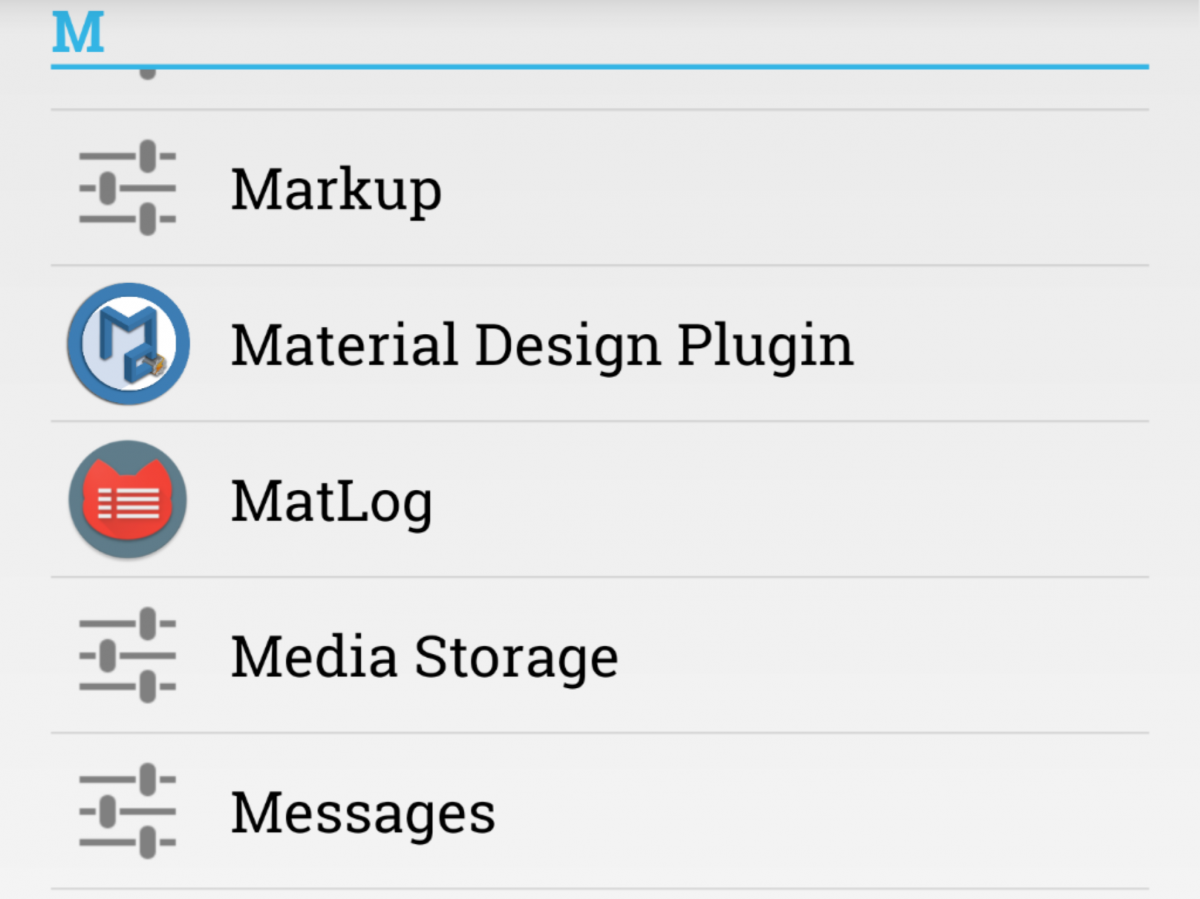
Task: Tap the divider line below Messages
Action: pyautogui.click(x=600, y=886)
